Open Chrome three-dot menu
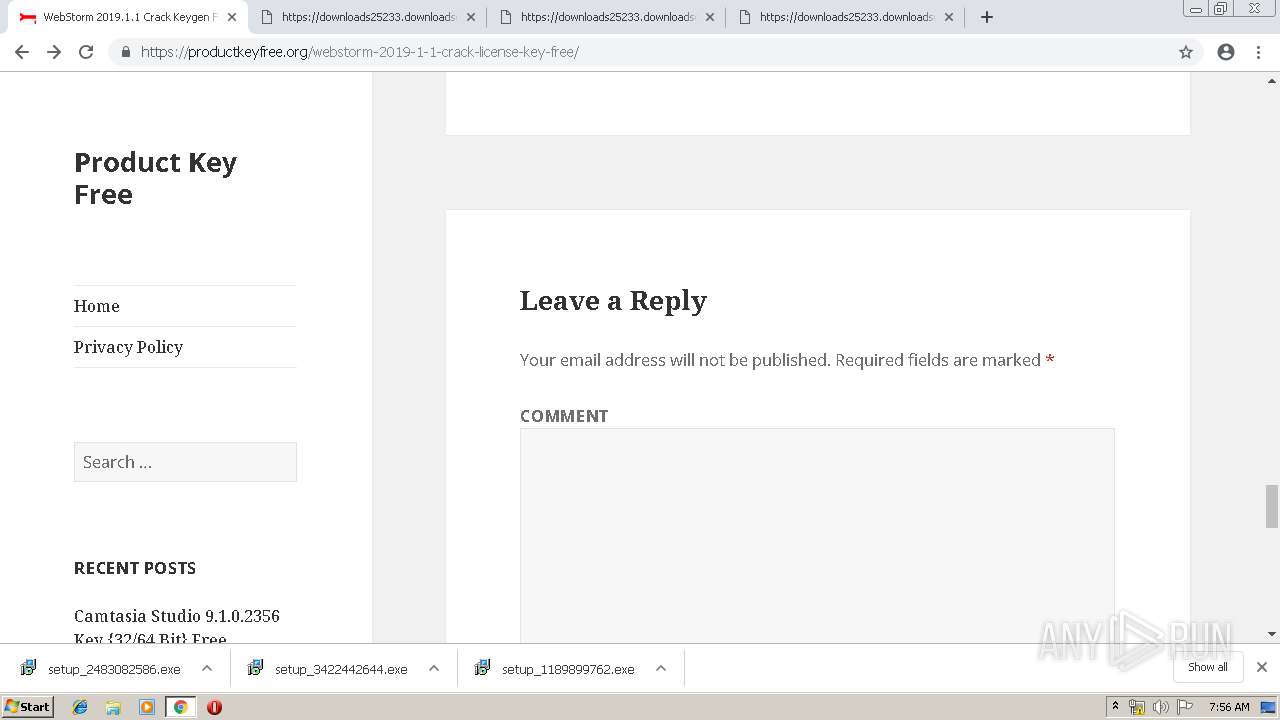This screenshot has width=1280, height=720. (1259, 52)
